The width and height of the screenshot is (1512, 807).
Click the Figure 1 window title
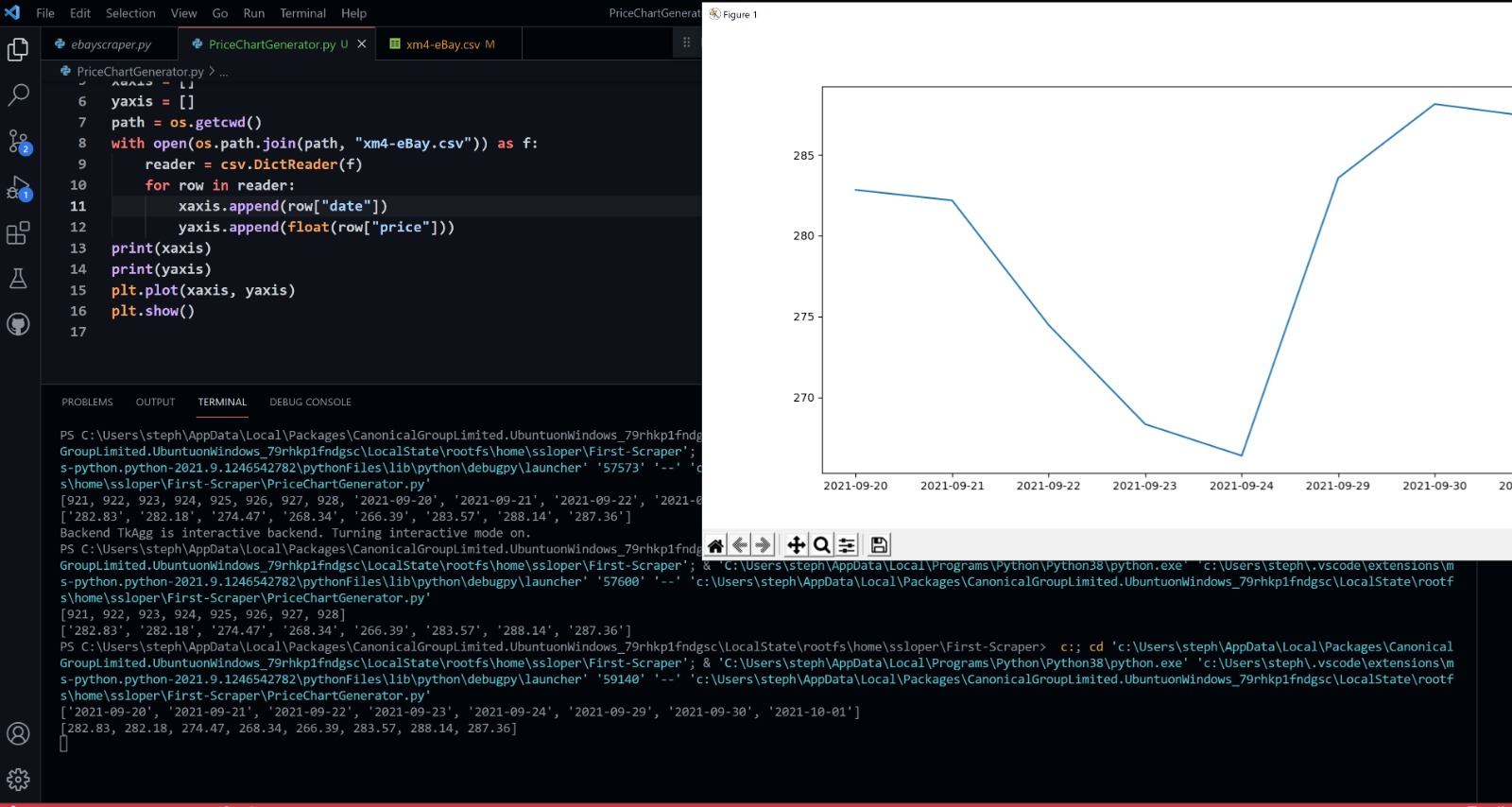[740, 14]
